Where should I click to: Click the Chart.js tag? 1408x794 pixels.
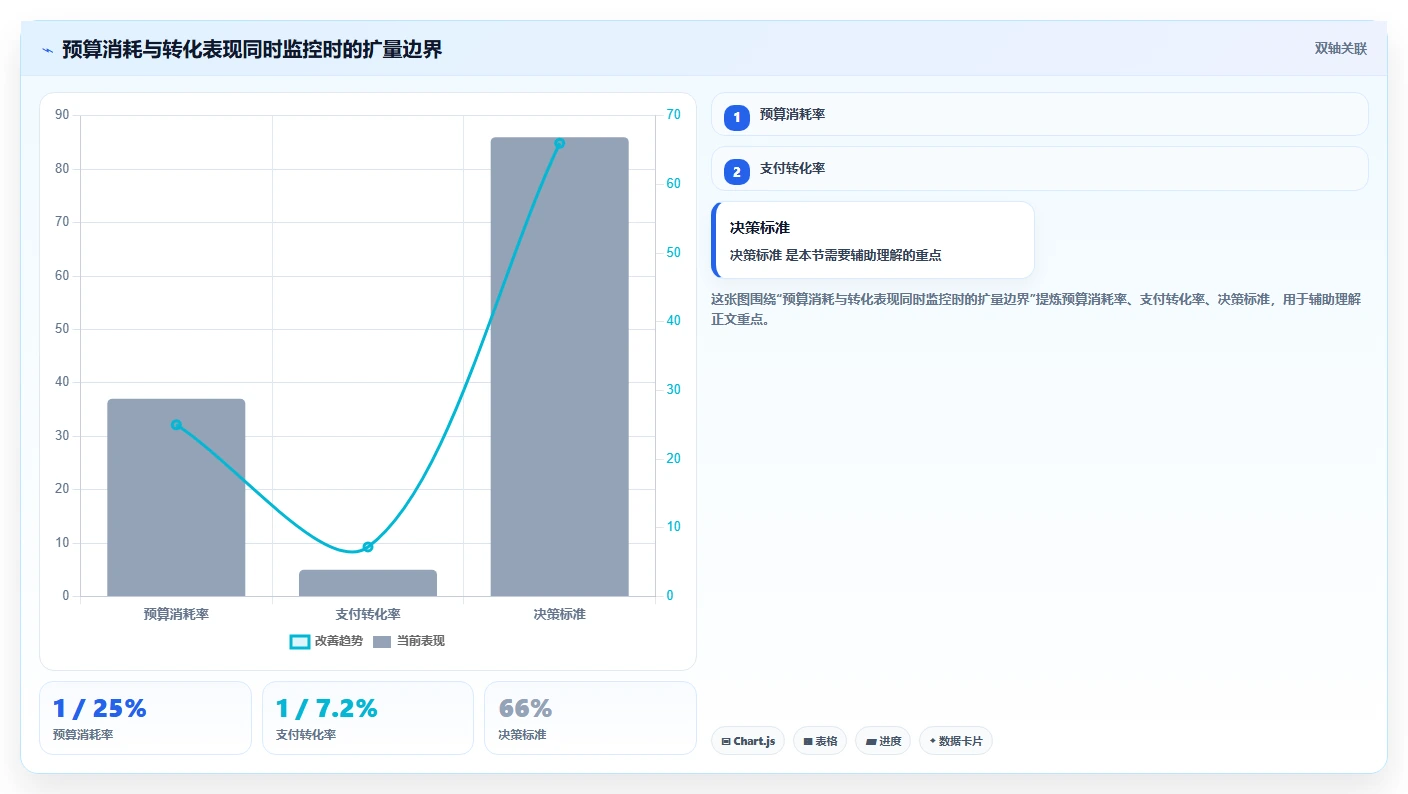[748, 741]
